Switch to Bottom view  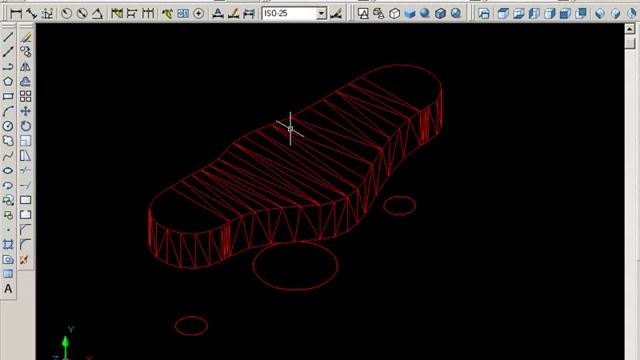tap(519, 13)
